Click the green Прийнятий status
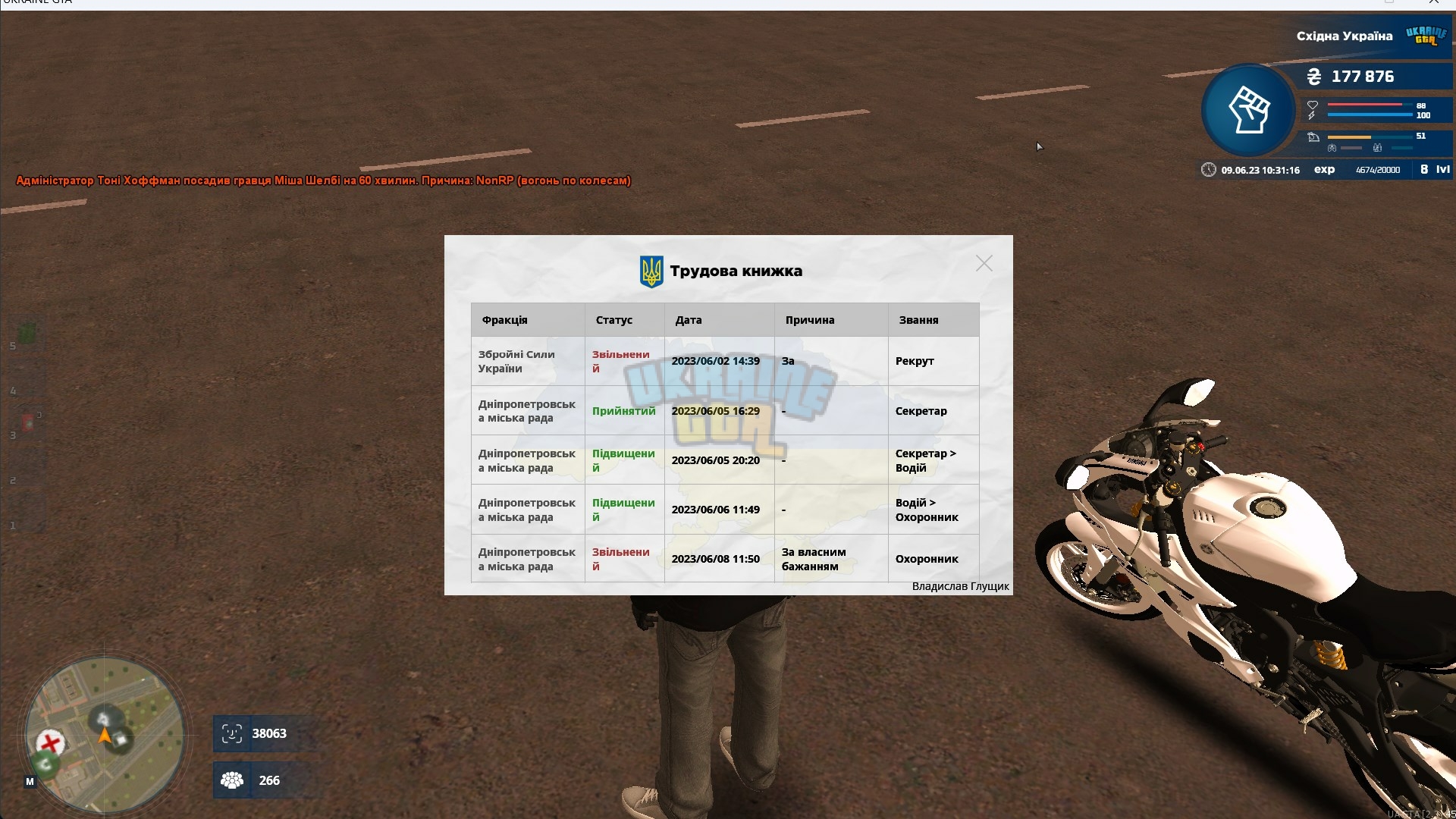The width and height of the screenshot is (1456, 819). (x=624, y=411)
